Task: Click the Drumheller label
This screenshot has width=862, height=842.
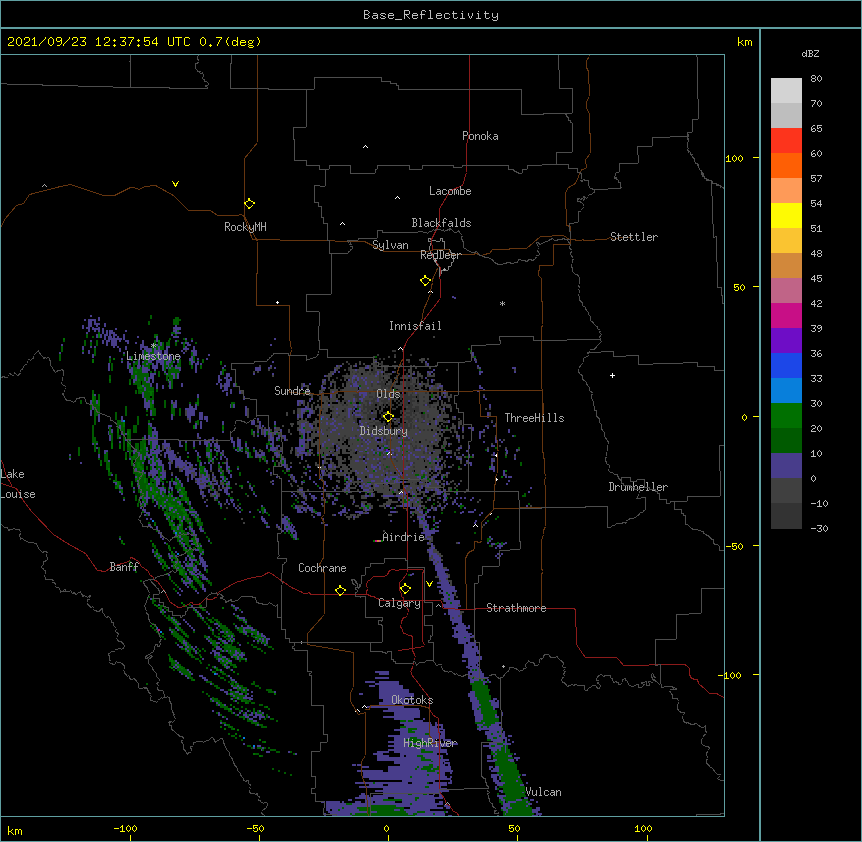Action: pyautogui.click(x=638, y=487)
